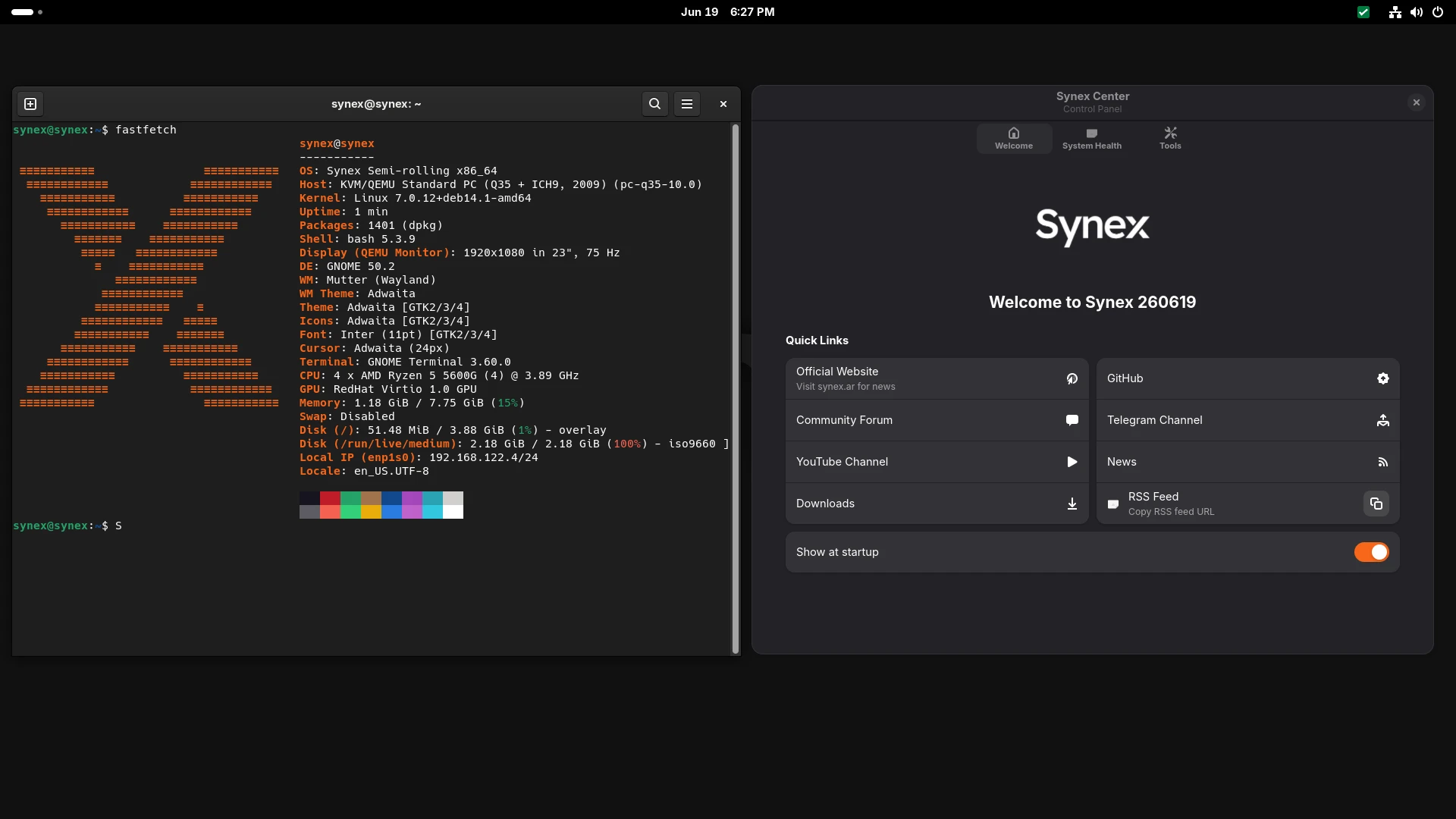Open the terminal hamburger menu
Viewport: 1456px width, 819px height.
(687, 104)
